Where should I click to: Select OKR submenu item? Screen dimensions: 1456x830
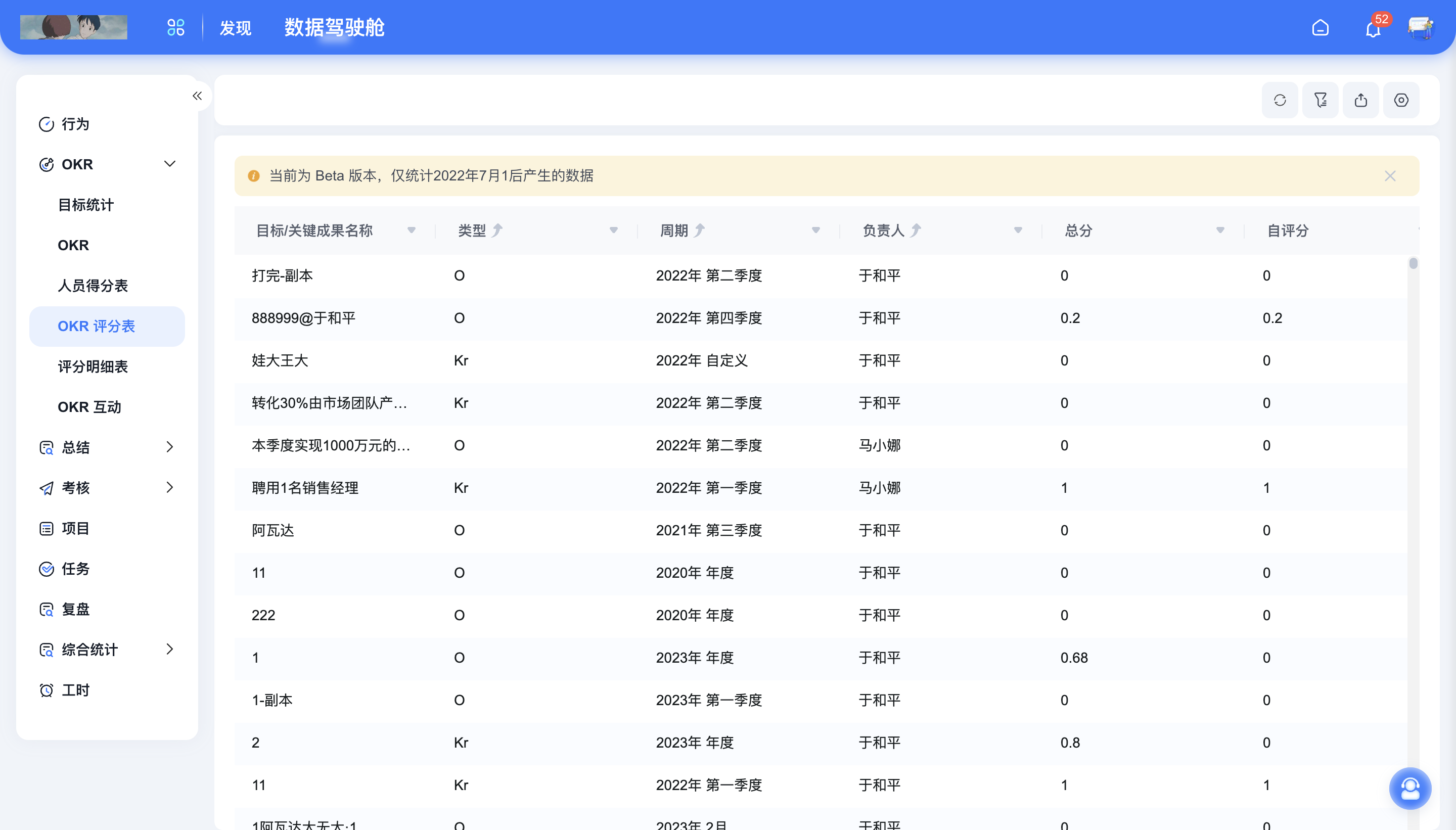[107, 245]
